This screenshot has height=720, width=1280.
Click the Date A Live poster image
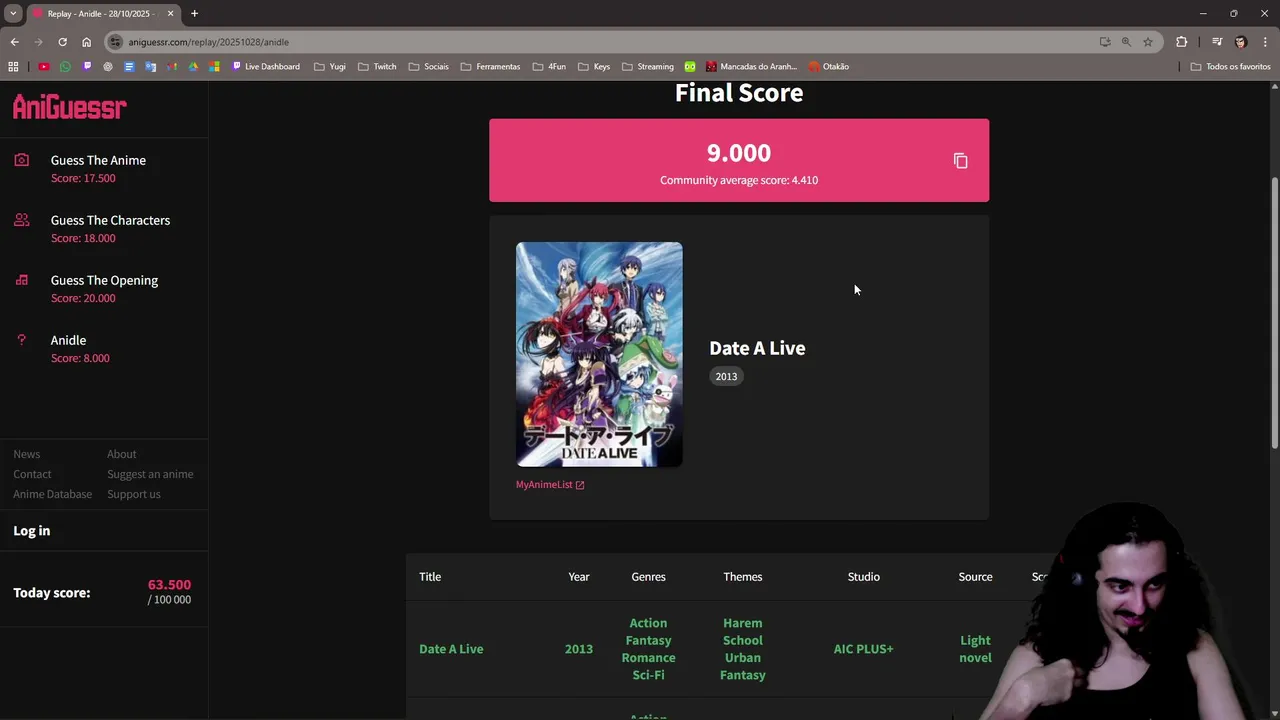(599, 354)
